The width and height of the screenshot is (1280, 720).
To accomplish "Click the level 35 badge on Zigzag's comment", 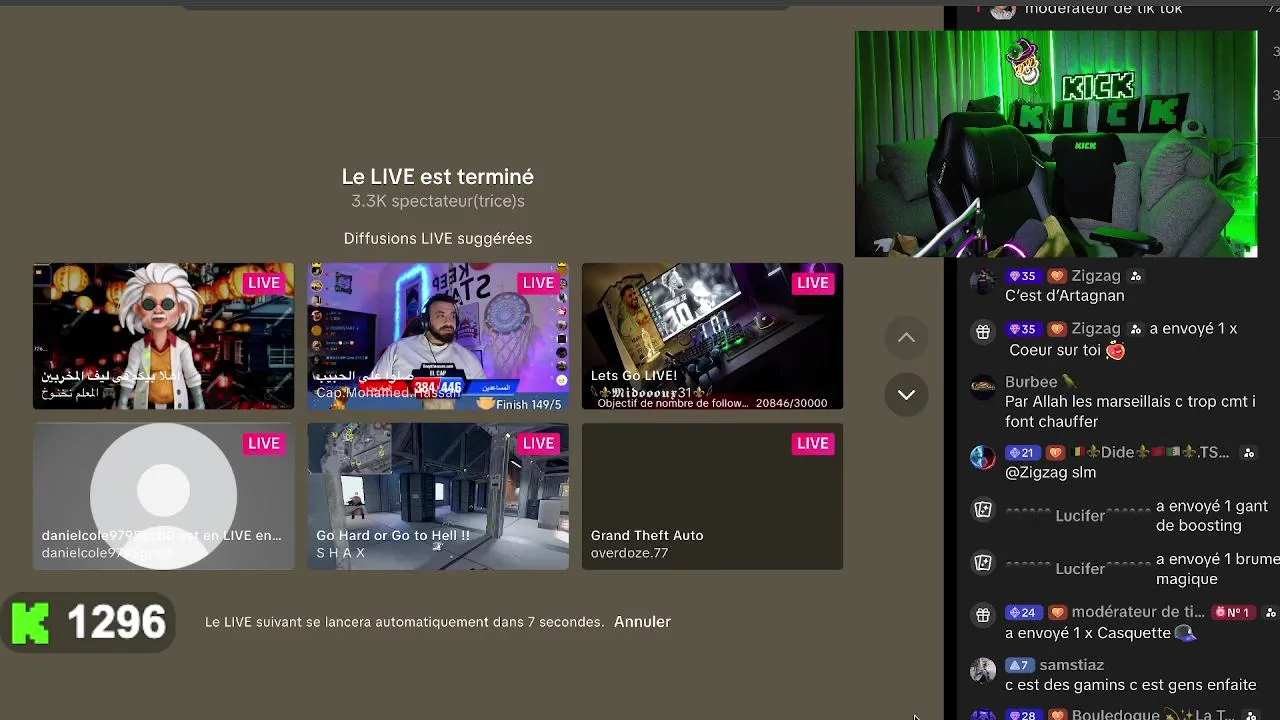I will [1022, 276].
